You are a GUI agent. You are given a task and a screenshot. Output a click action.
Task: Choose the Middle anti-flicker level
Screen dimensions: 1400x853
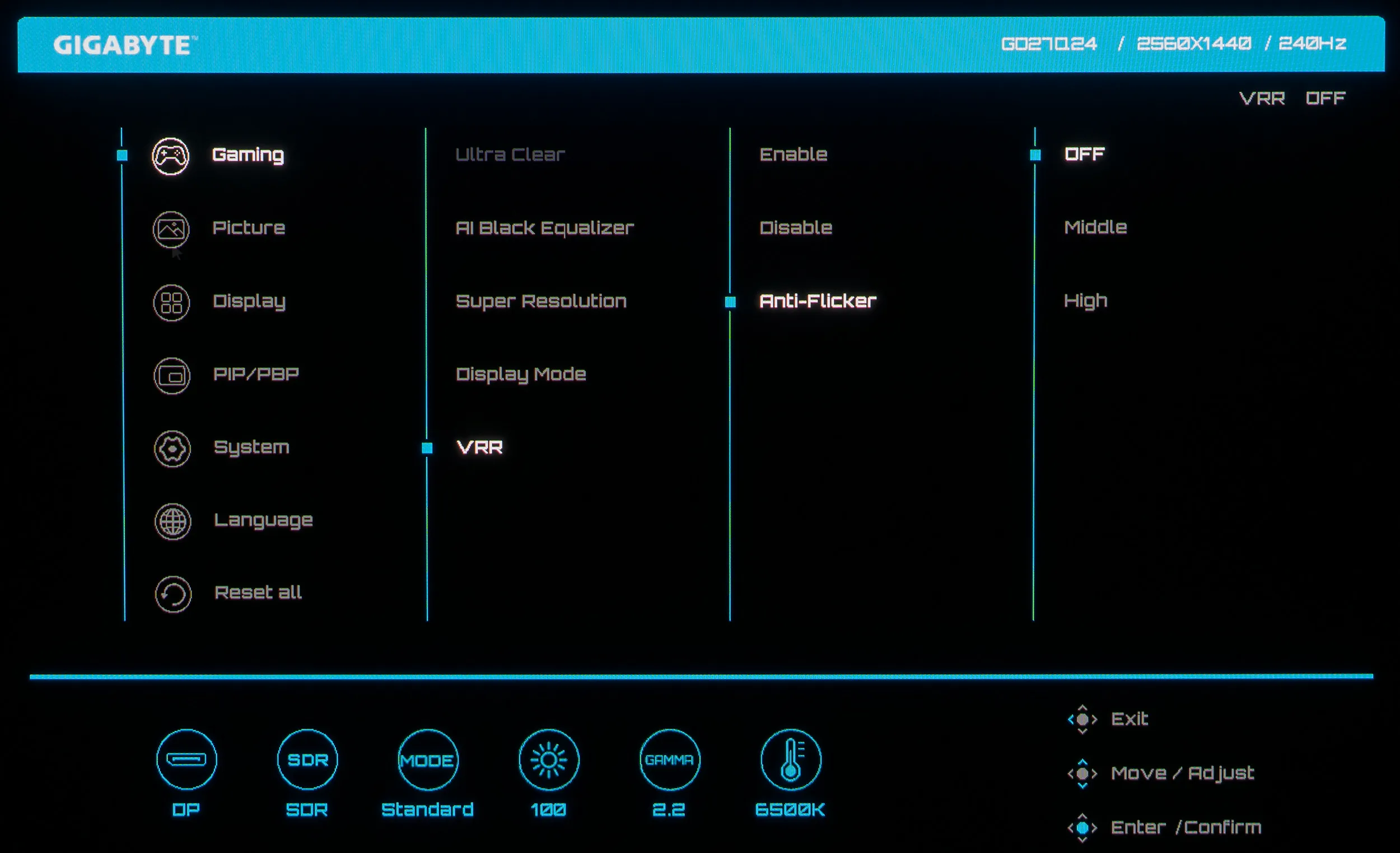tap(1095, 227)
